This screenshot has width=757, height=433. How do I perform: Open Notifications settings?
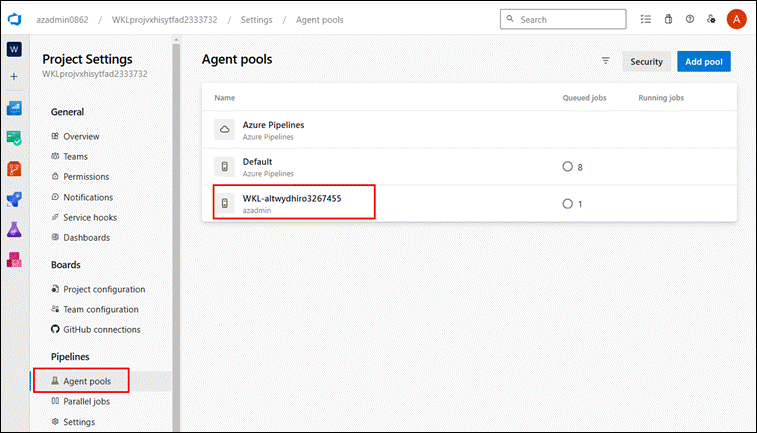[82, 197]
